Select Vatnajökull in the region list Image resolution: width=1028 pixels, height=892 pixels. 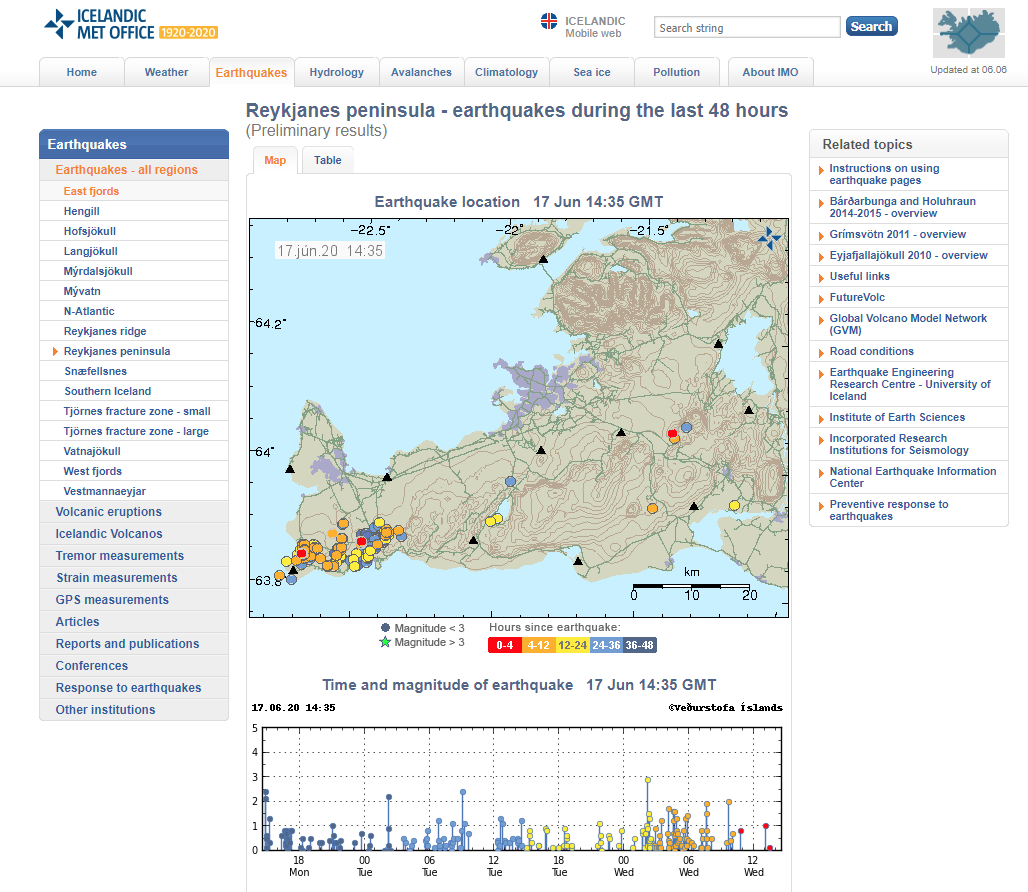click(x=92, y=451)
